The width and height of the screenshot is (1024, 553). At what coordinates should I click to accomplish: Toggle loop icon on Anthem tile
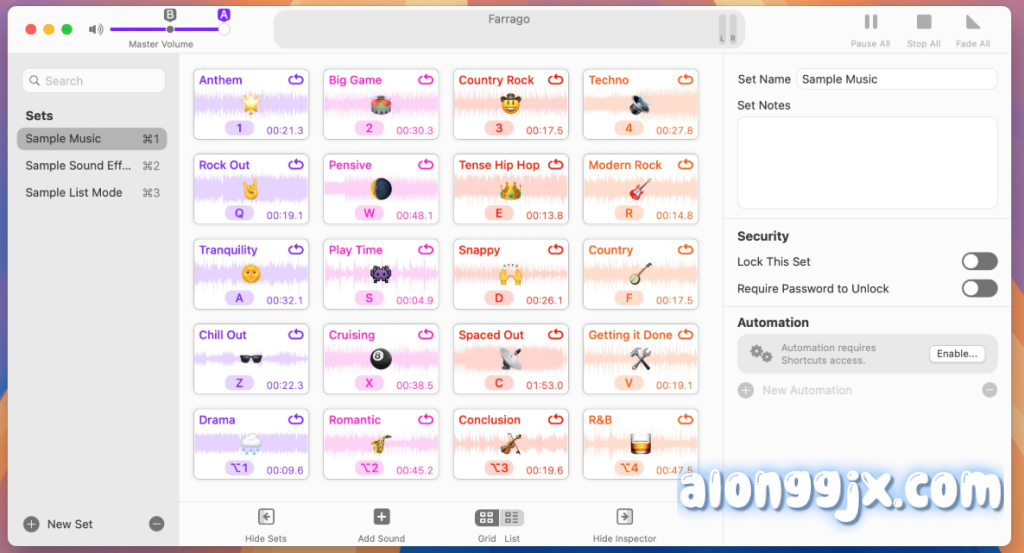295,80
